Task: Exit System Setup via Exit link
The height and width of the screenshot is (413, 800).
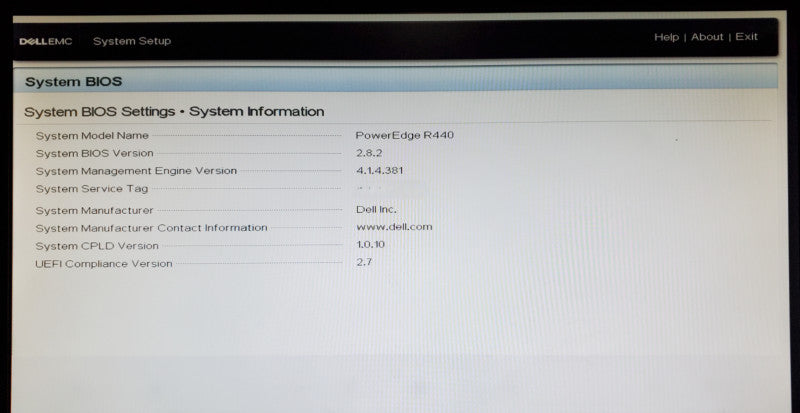Action: tap(746, 37)
